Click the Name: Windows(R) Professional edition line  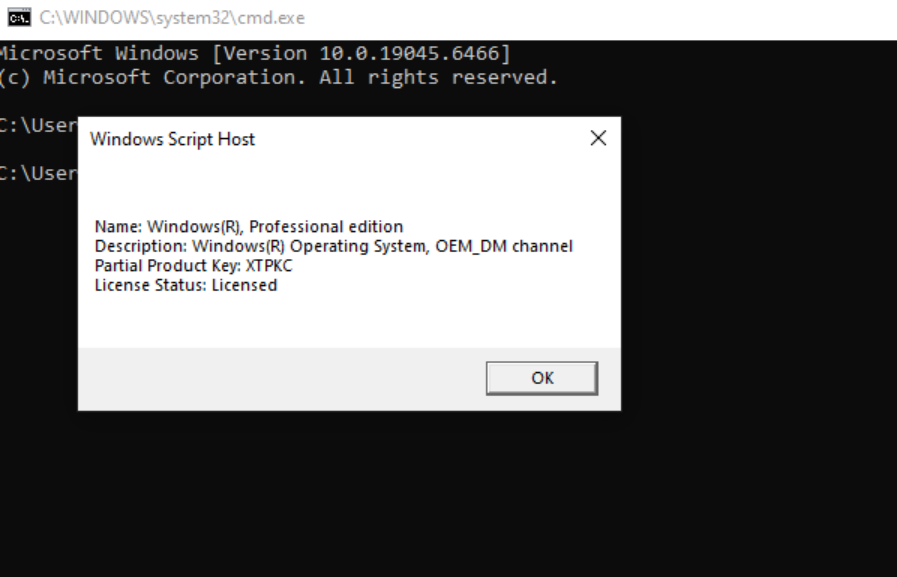pos(248,227)
